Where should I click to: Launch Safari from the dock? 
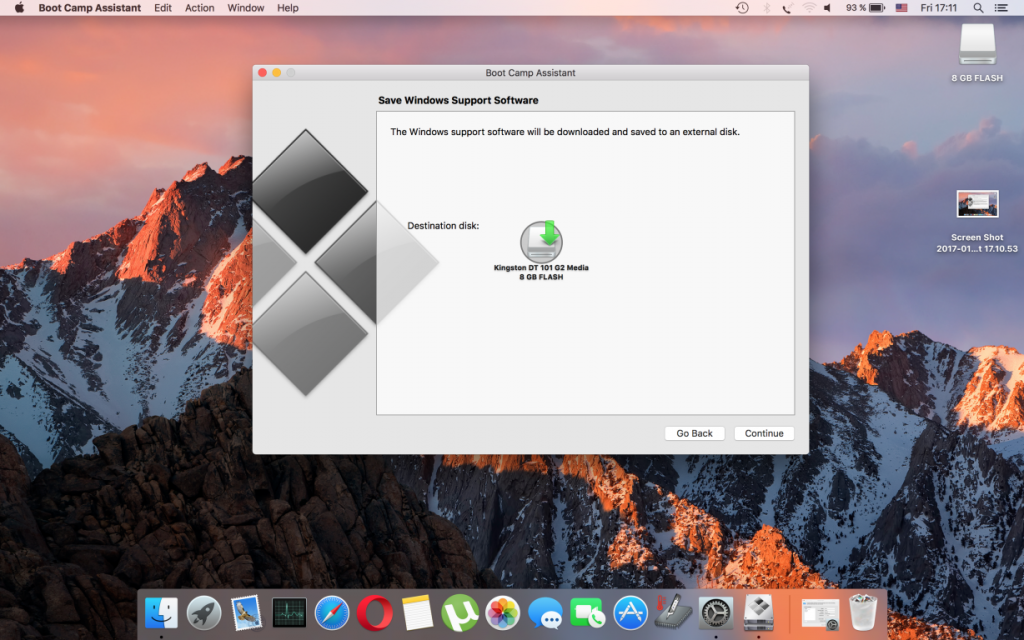pyautogui.click(x=331, y=612)
